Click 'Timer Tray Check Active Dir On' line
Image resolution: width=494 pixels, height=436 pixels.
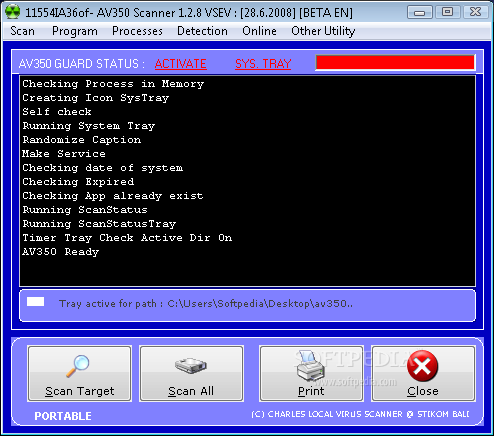point(127,238)
